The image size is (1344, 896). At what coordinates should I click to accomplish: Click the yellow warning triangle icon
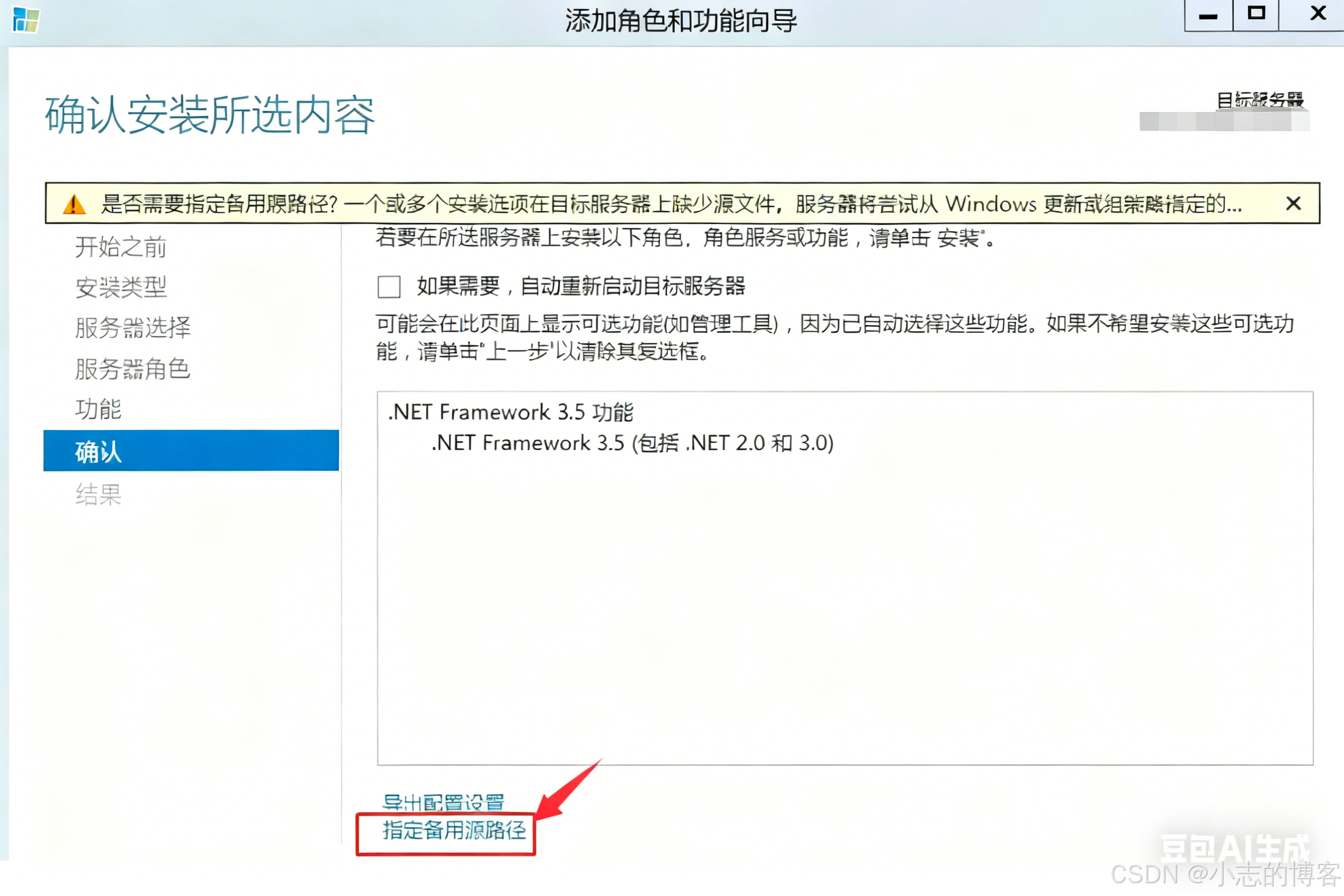pyautogui.click(x=74, y=204)
